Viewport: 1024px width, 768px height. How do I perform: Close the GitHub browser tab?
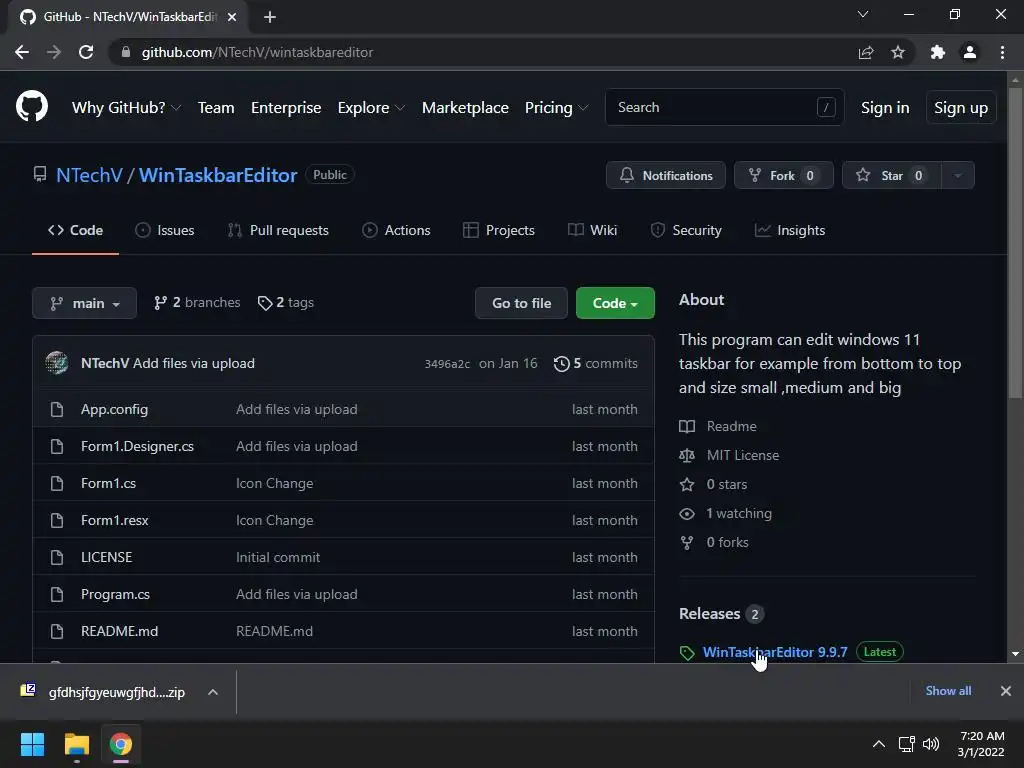point(232,17)
